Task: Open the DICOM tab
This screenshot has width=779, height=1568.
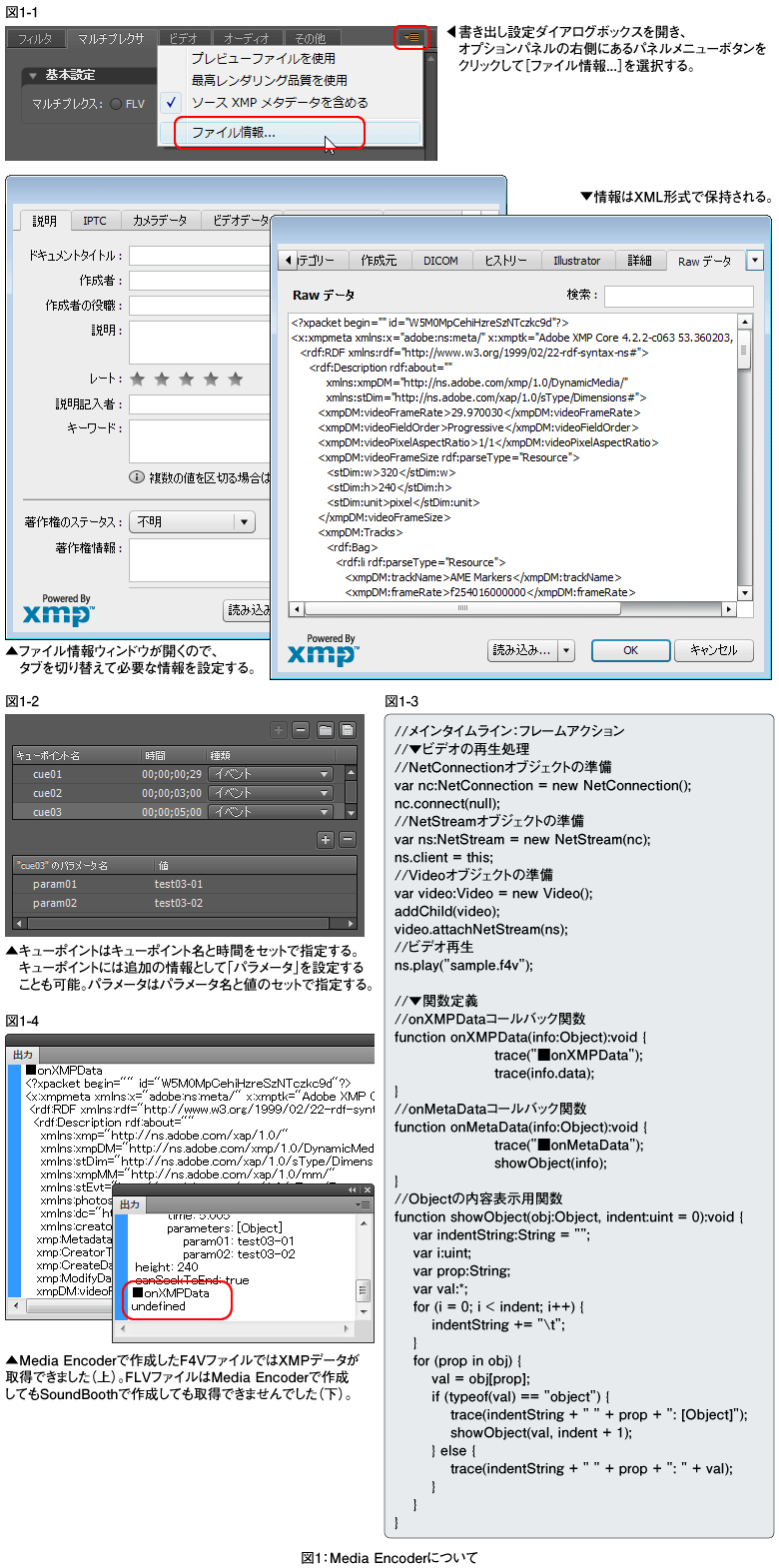Action: (440, 261)
